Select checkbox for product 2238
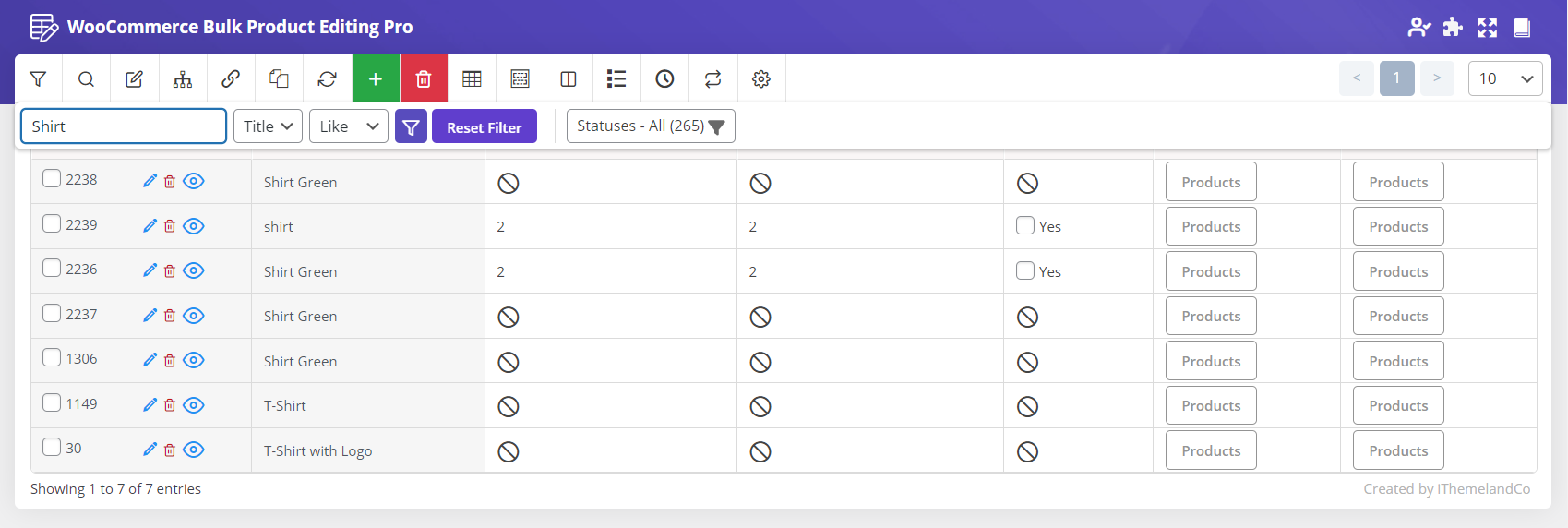Viewport: 1568px width, 528px height. click(x=52, y=179)
